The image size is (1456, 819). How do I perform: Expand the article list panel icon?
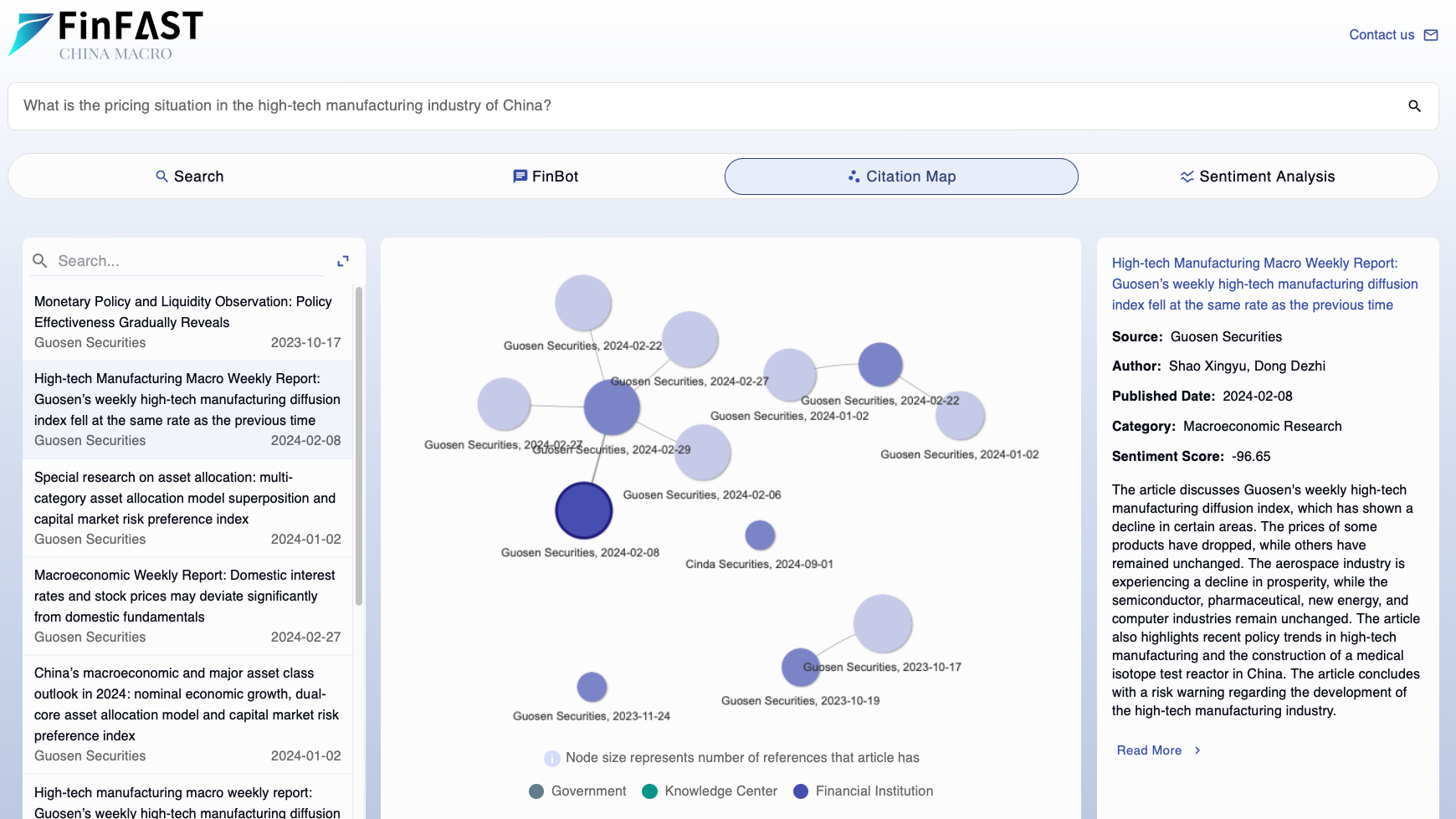pos(343,261)
